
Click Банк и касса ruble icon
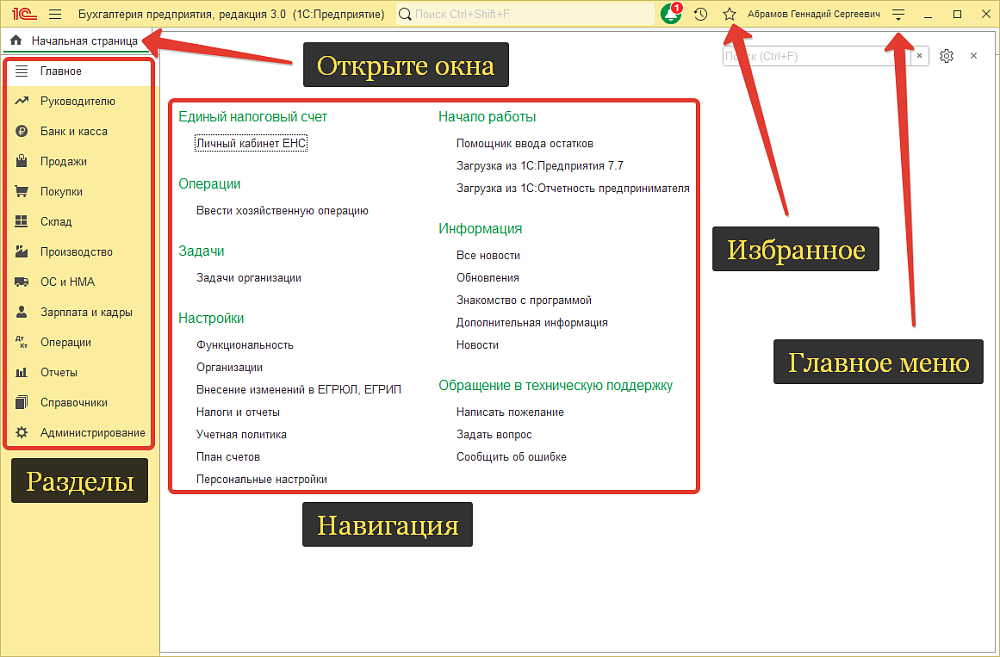coord(22,131)
